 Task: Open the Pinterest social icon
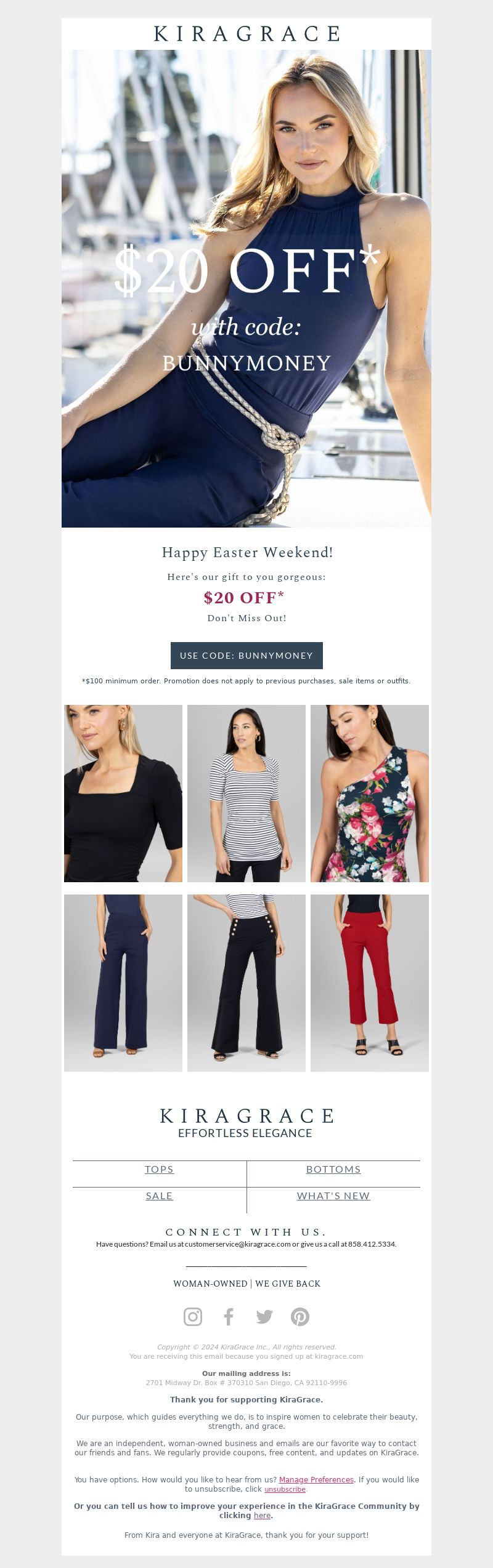tap(300, 1316)
